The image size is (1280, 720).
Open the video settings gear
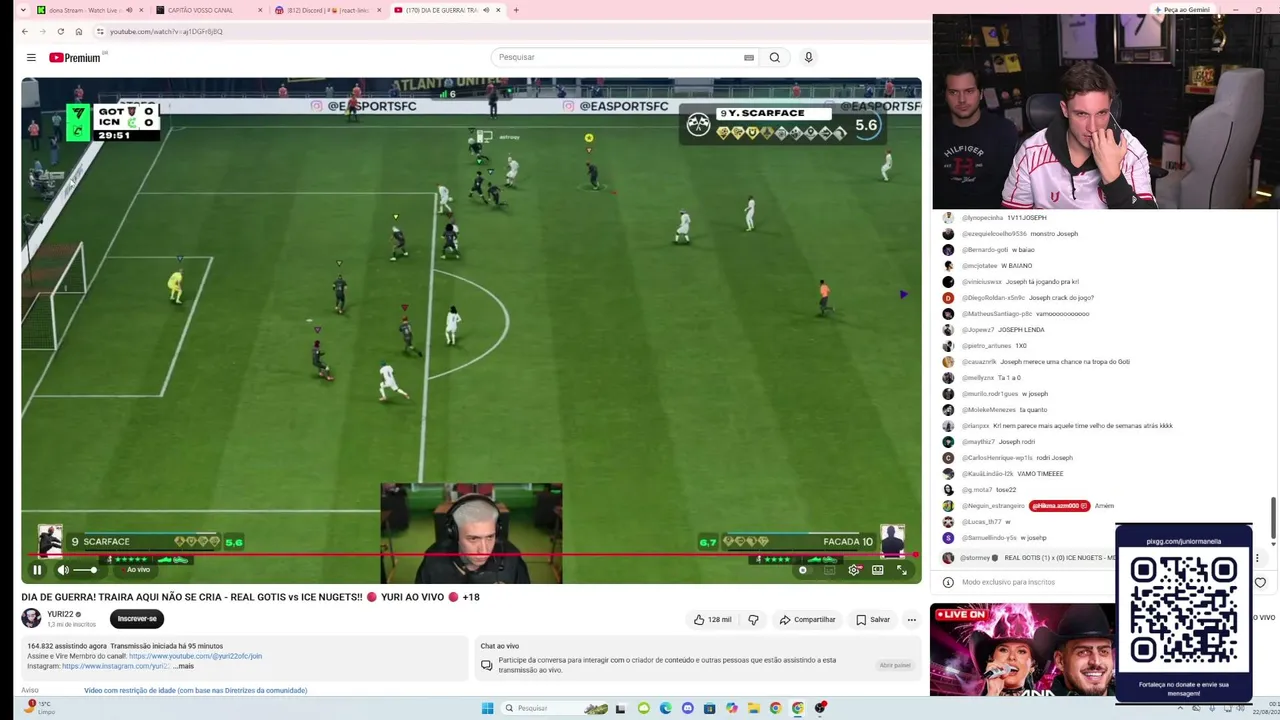coord(854,570)
